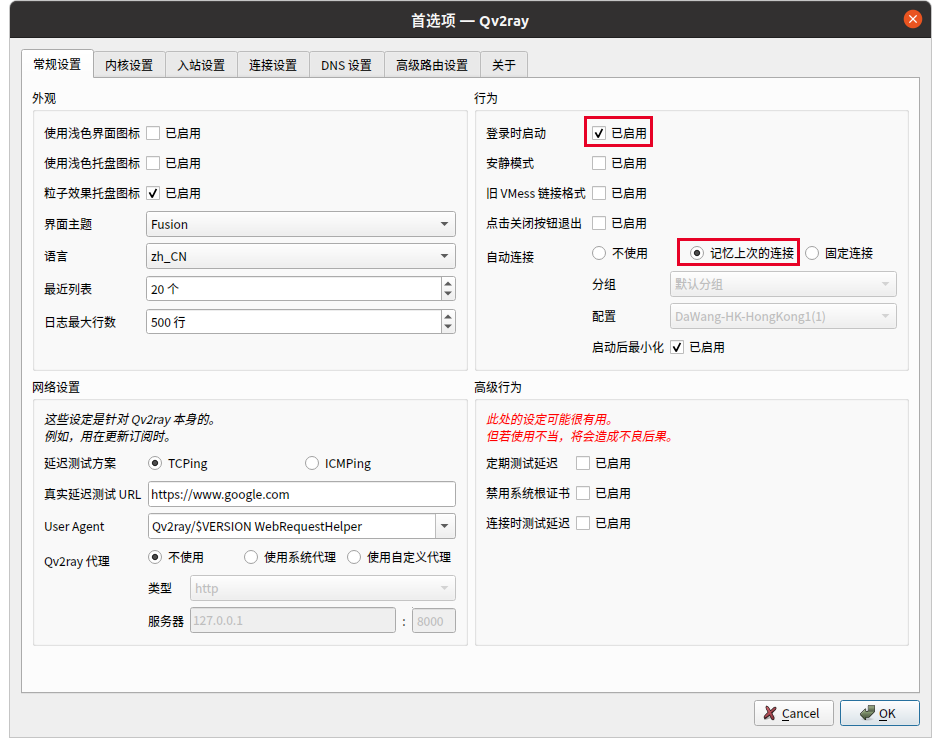941x747 pixels.
Task: Increase 最近列表 value with up arrow
Action: pos(448,283)
